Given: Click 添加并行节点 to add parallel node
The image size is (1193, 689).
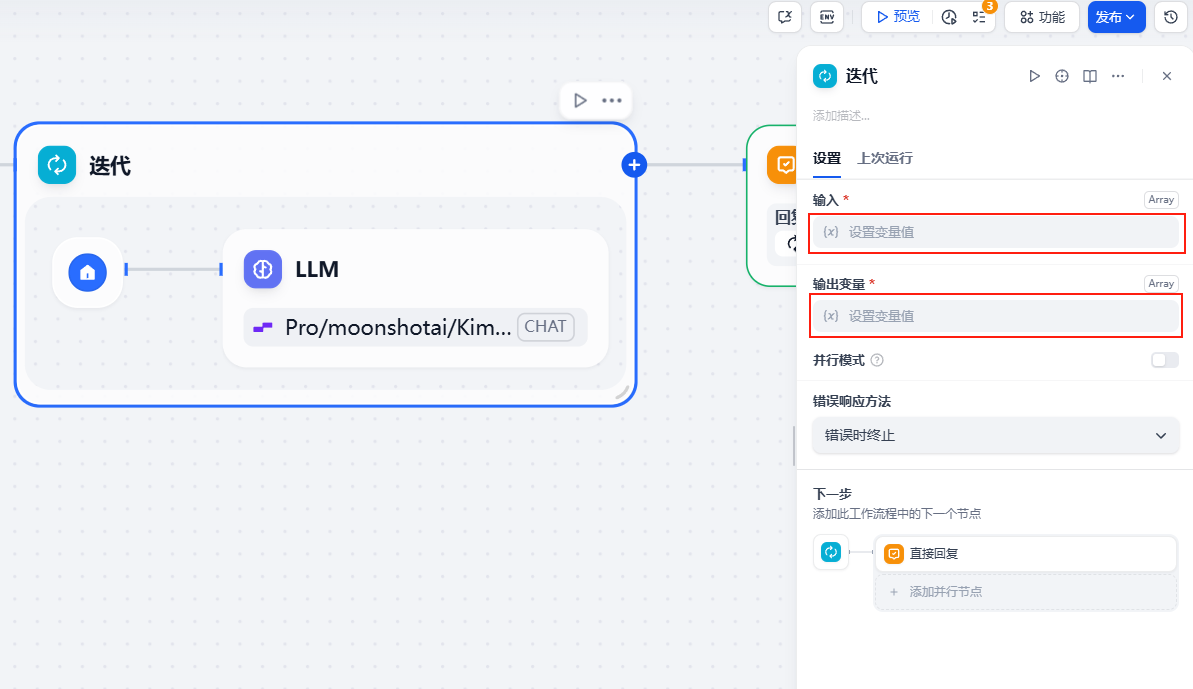Looking at the screenshot, I should tap(1025, 592).
